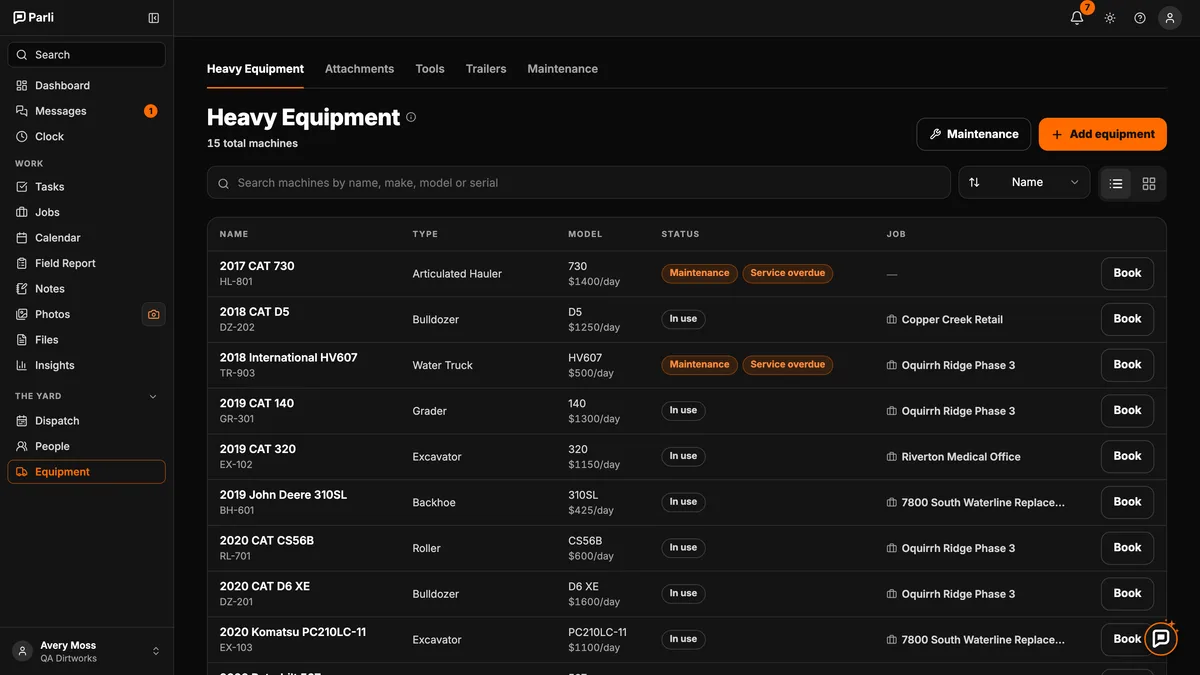
Task: Click the Maintenance button with wrench
Action: pos(974,134)
